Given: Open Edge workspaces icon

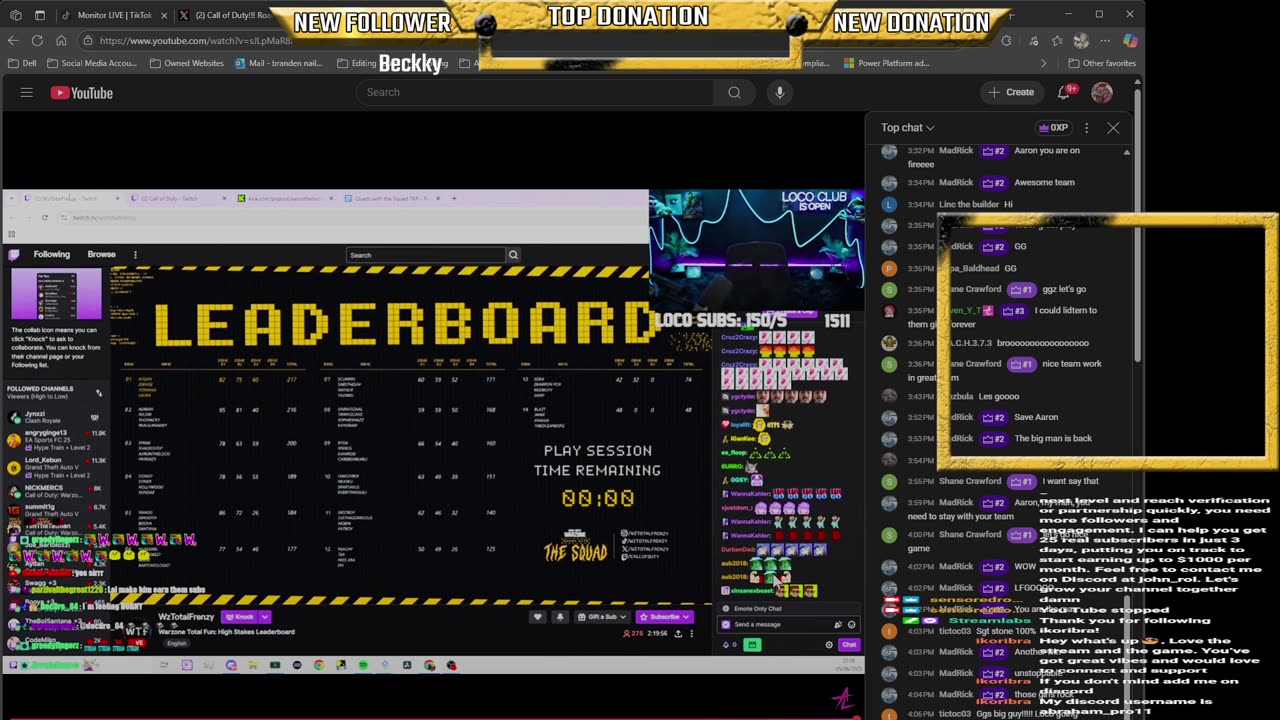Looking at the screenshot, I should tap(16, 15).
